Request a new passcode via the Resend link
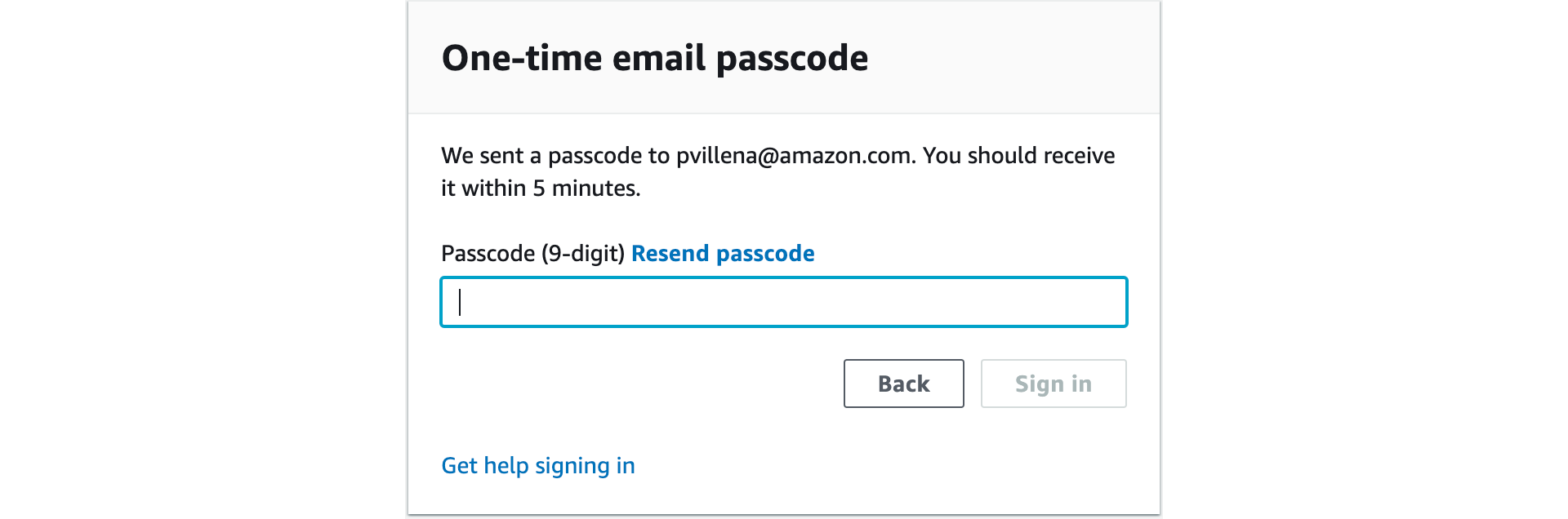 coord(723,254)
